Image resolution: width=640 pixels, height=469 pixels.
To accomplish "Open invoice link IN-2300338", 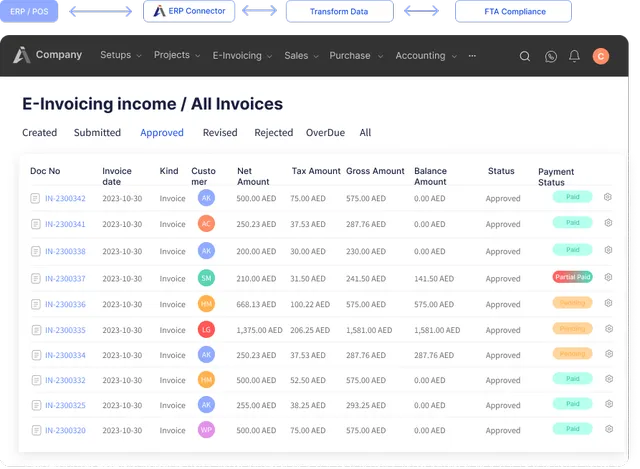I will 65,251.
